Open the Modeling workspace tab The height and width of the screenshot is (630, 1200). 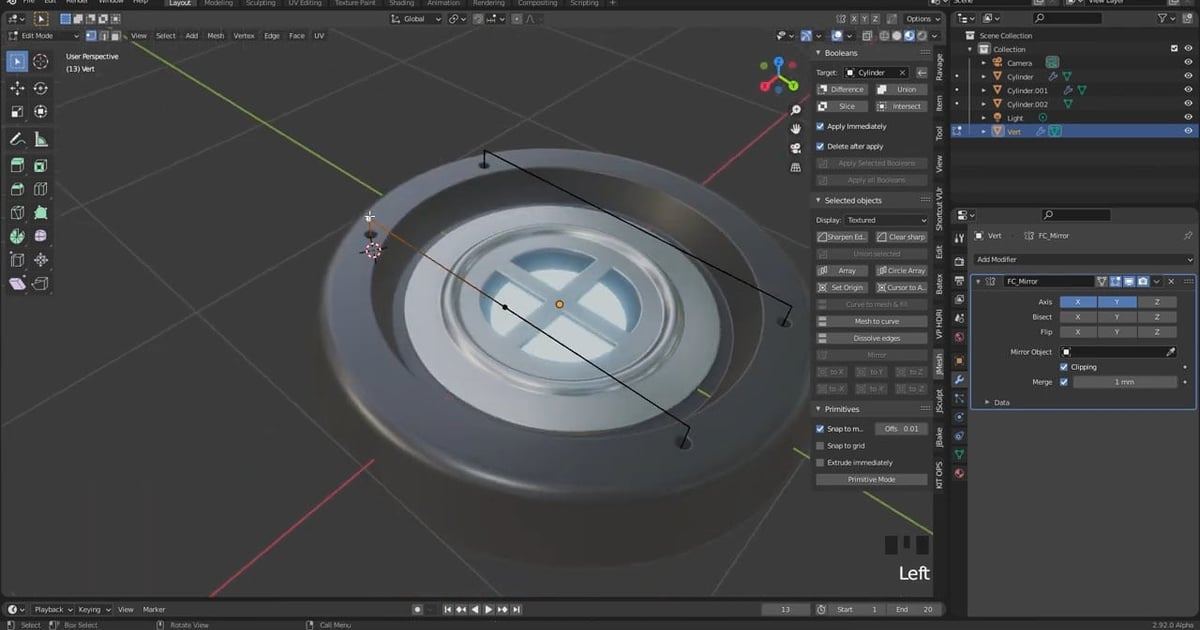(218, 4)
